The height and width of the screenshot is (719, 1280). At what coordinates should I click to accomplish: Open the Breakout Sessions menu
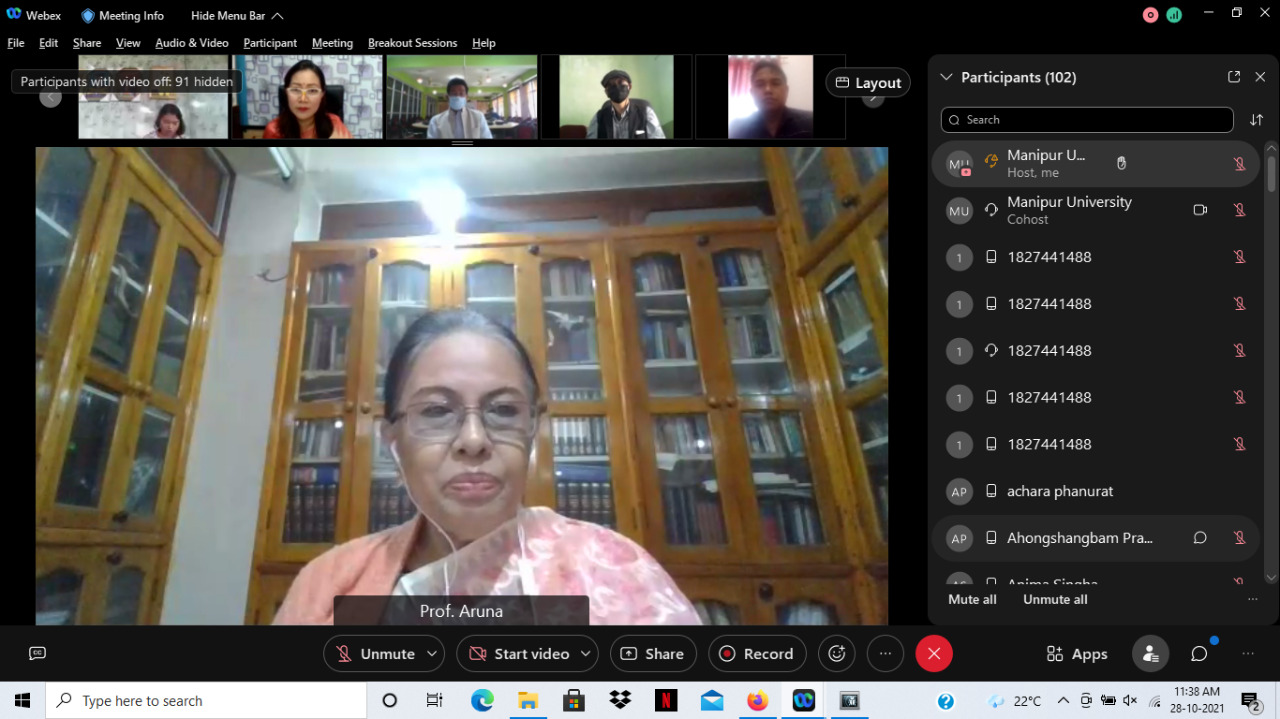pos(412,43)
